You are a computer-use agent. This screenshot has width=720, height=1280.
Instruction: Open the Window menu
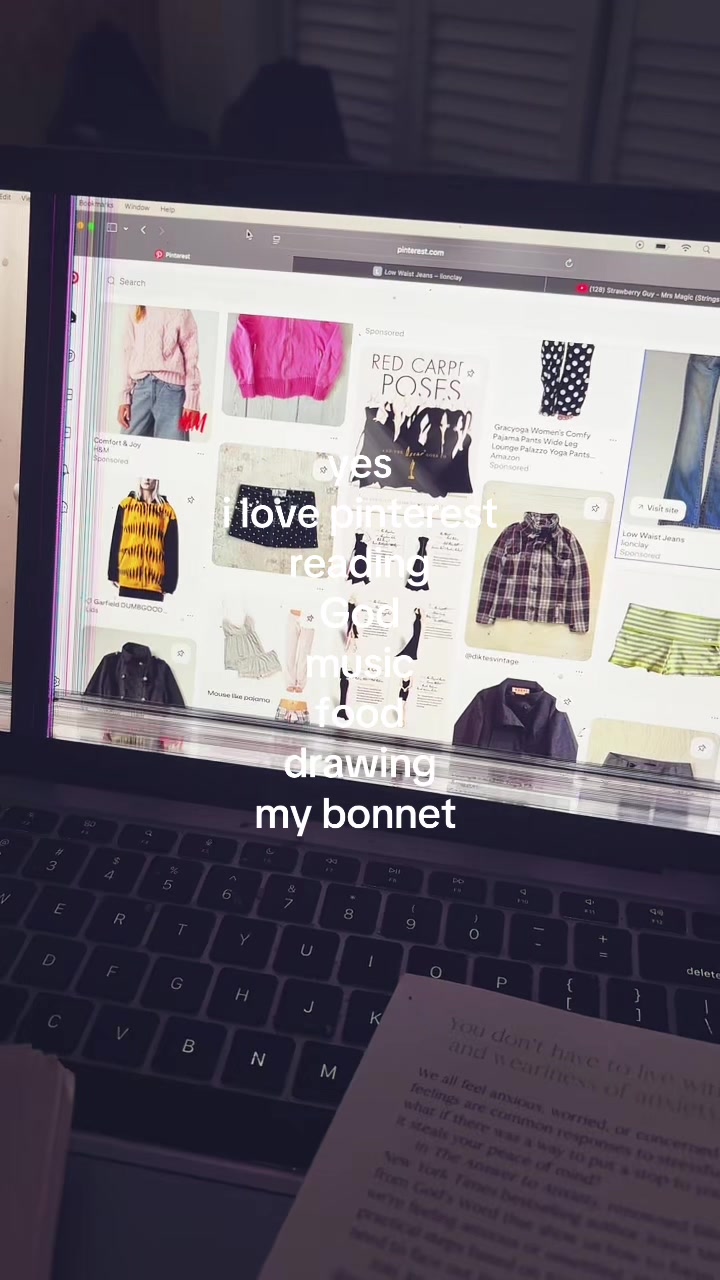136,207
